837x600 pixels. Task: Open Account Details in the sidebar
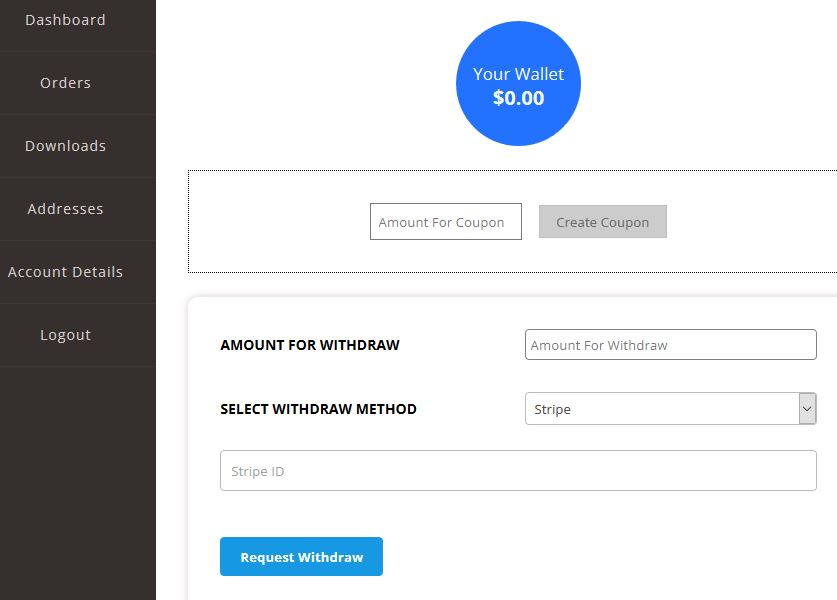pyautogui.click(x=65, y=272)
